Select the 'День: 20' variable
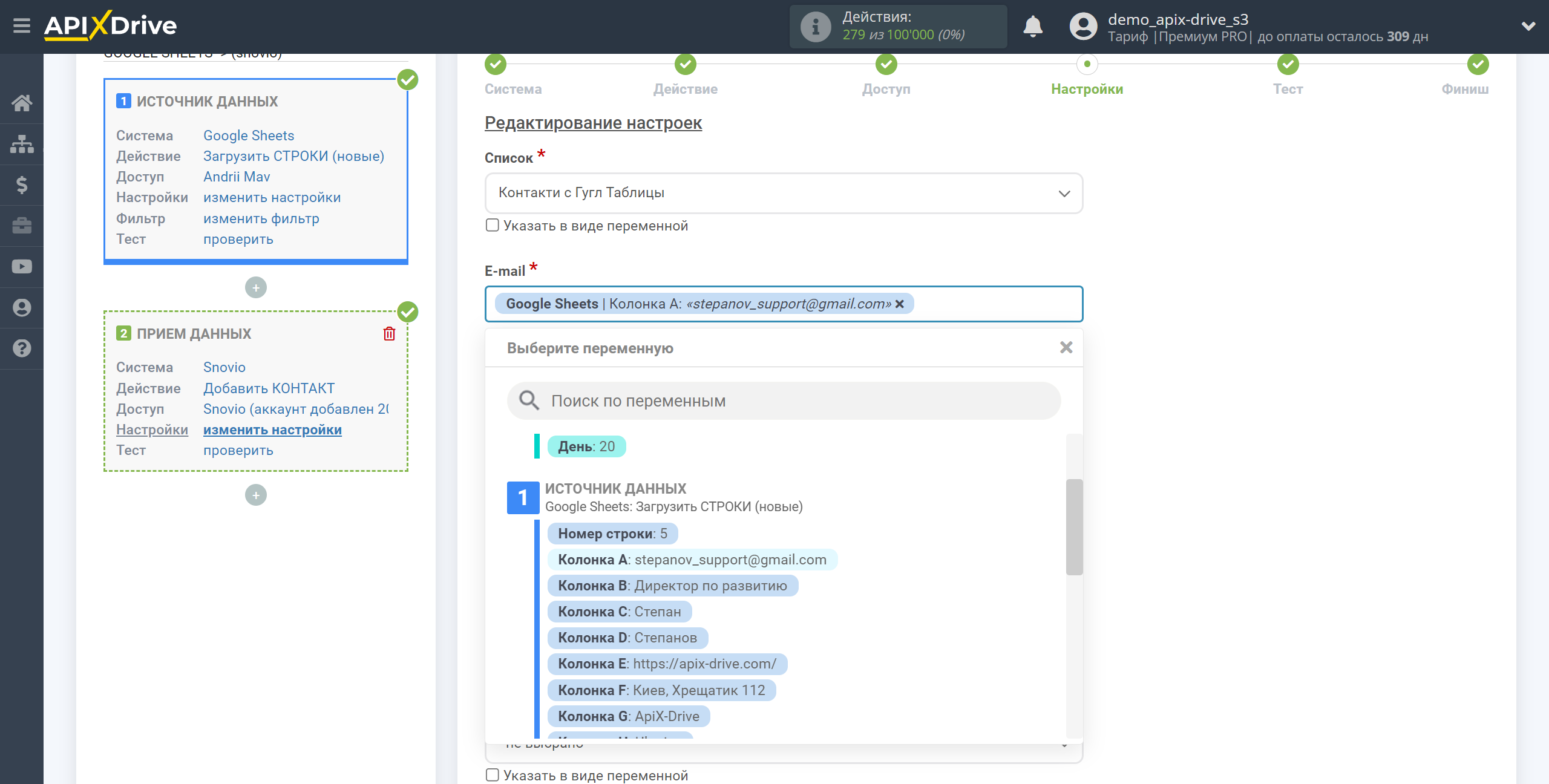The width and height of the screenshot is (1549, 784). point(586,446)
